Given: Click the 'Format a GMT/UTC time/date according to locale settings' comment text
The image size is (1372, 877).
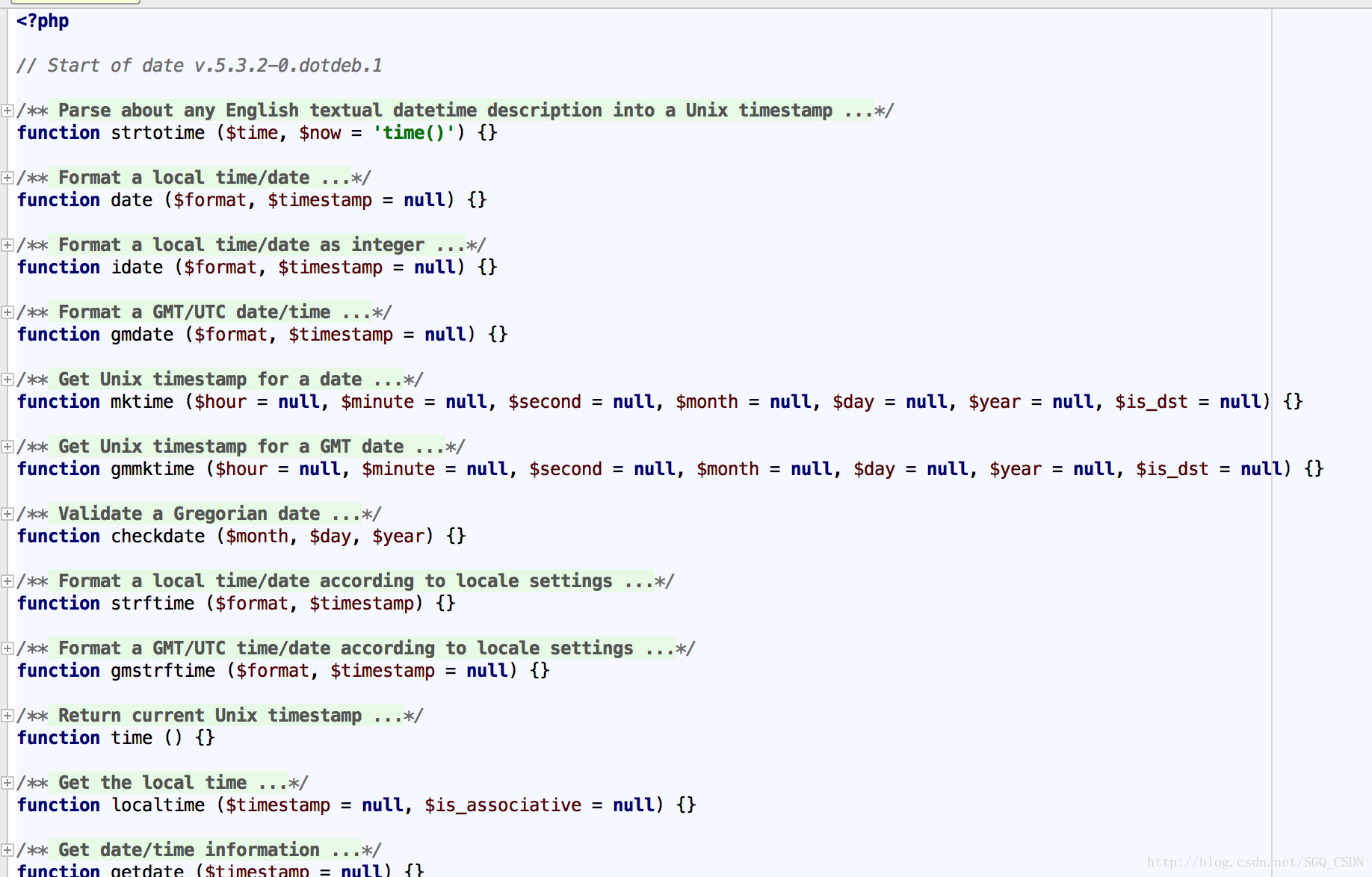Looking at the screenshot, I should [362, 648].
